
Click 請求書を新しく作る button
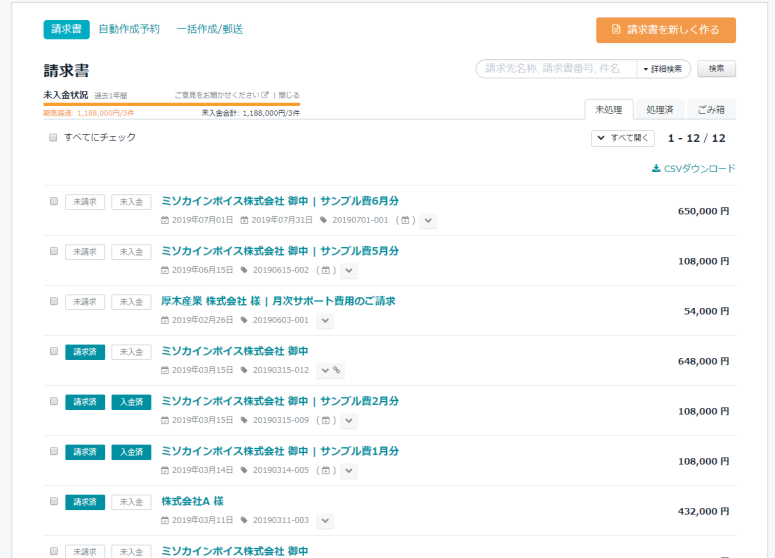click(x=666, y=30)
